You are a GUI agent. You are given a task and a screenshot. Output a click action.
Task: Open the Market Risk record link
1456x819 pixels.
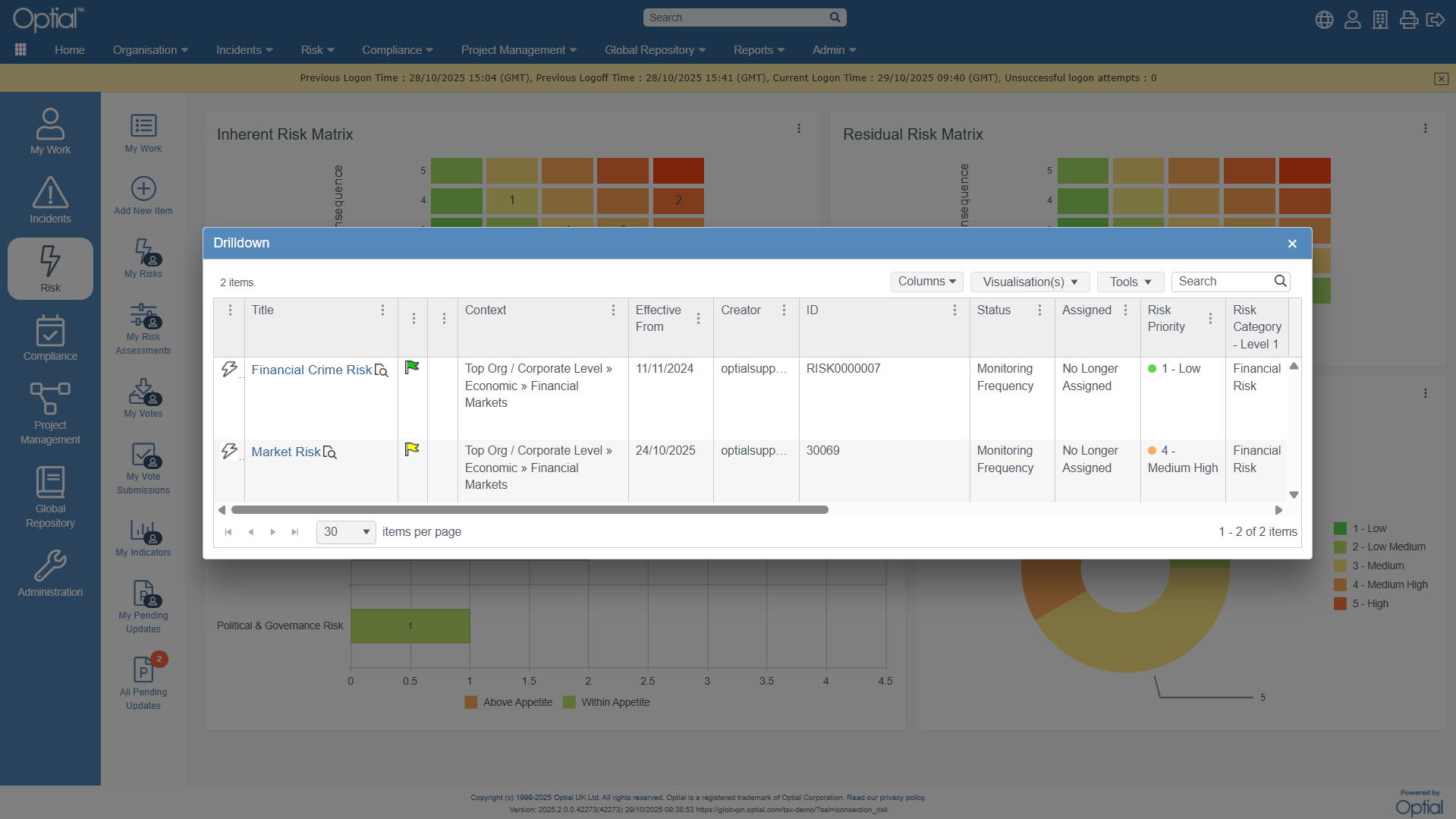coord(285,451)
